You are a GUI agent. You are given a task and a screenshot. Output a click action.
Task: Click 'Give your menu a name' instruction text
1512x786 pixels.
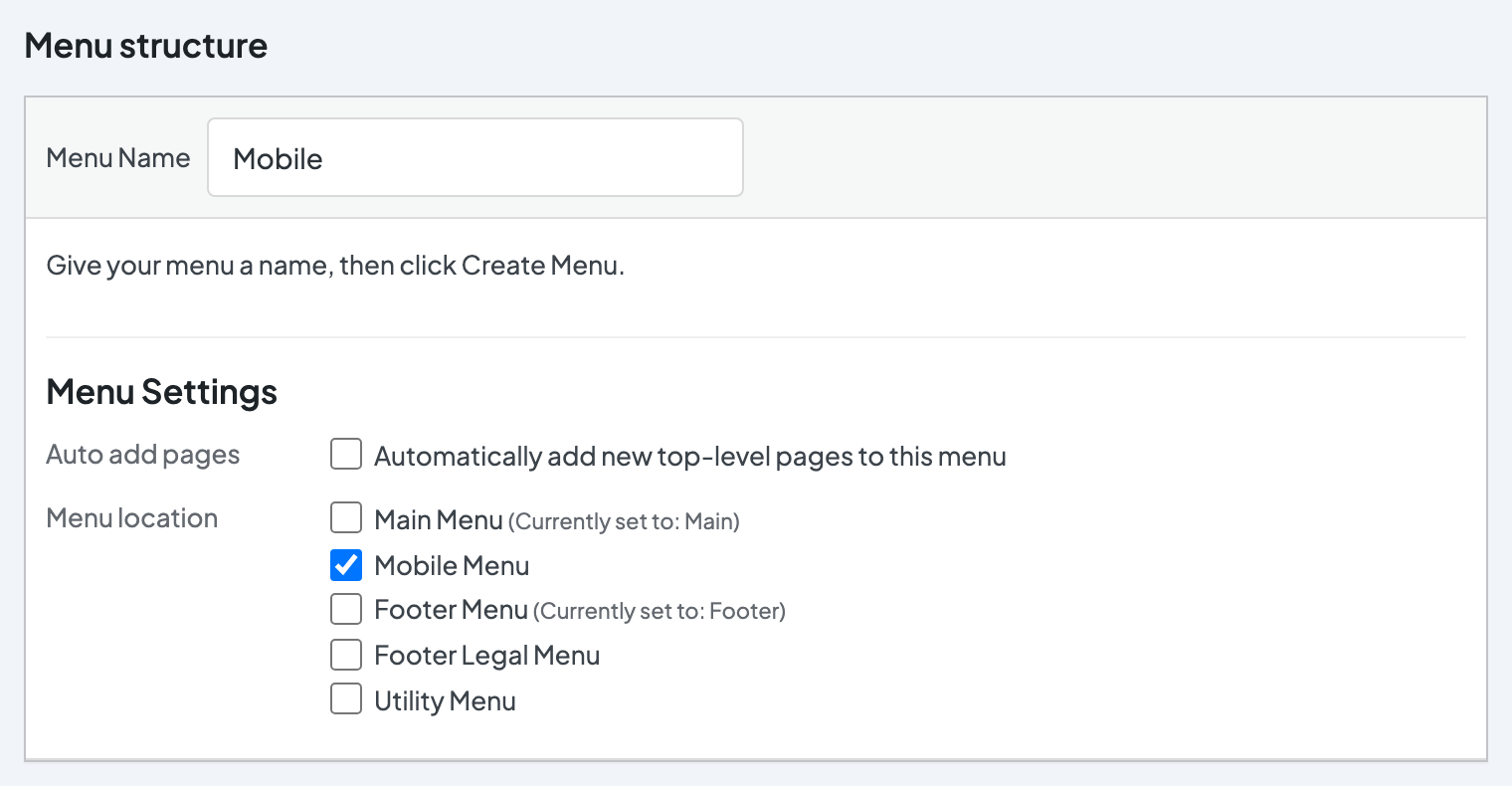point(335,267)
